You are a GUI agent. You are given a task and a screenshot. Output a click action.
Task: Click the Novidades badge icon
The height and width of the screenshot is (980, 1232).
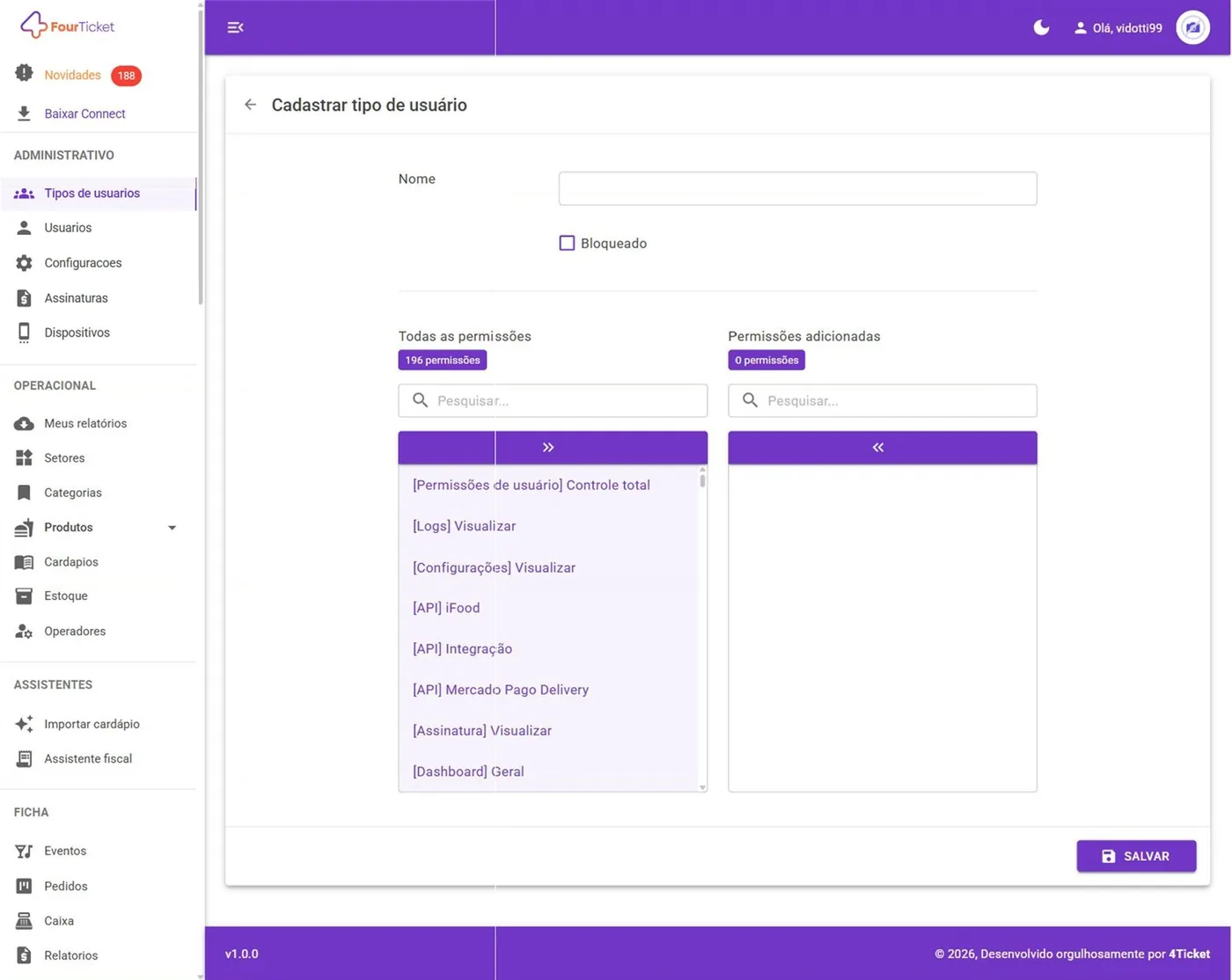[24, 74]
